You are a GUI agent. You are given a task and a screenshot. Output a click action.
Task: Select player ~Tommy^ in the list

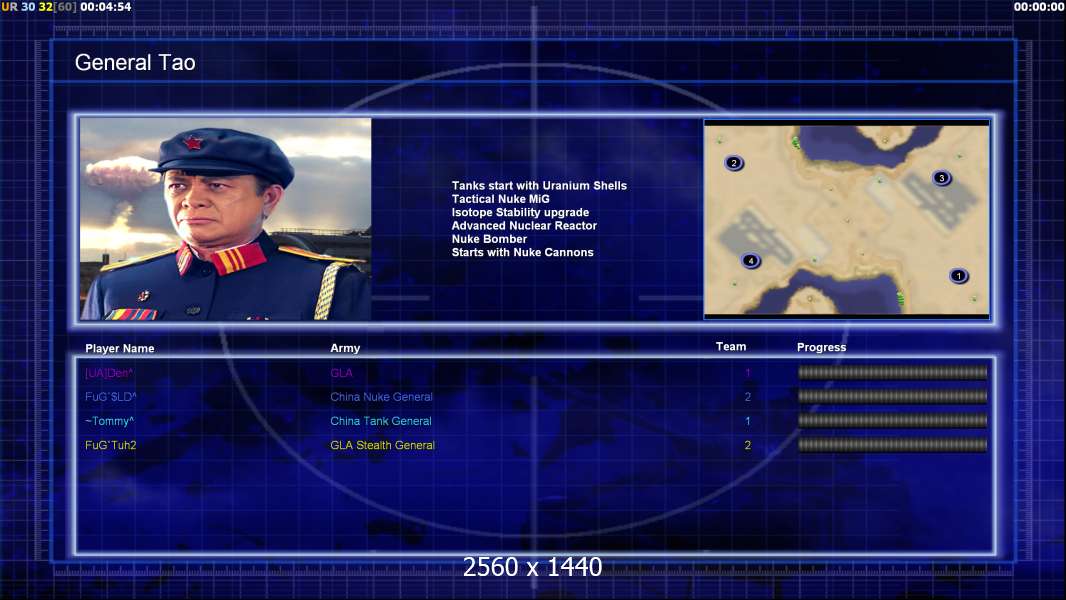[109, 421]
